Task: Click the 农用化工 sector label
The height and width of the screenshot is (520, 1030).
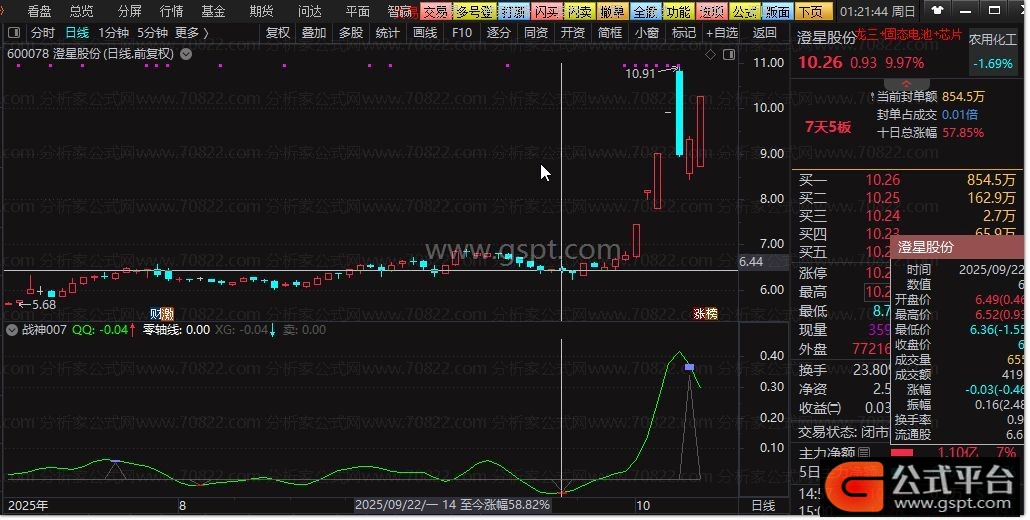Action: (x=994, y=40)
